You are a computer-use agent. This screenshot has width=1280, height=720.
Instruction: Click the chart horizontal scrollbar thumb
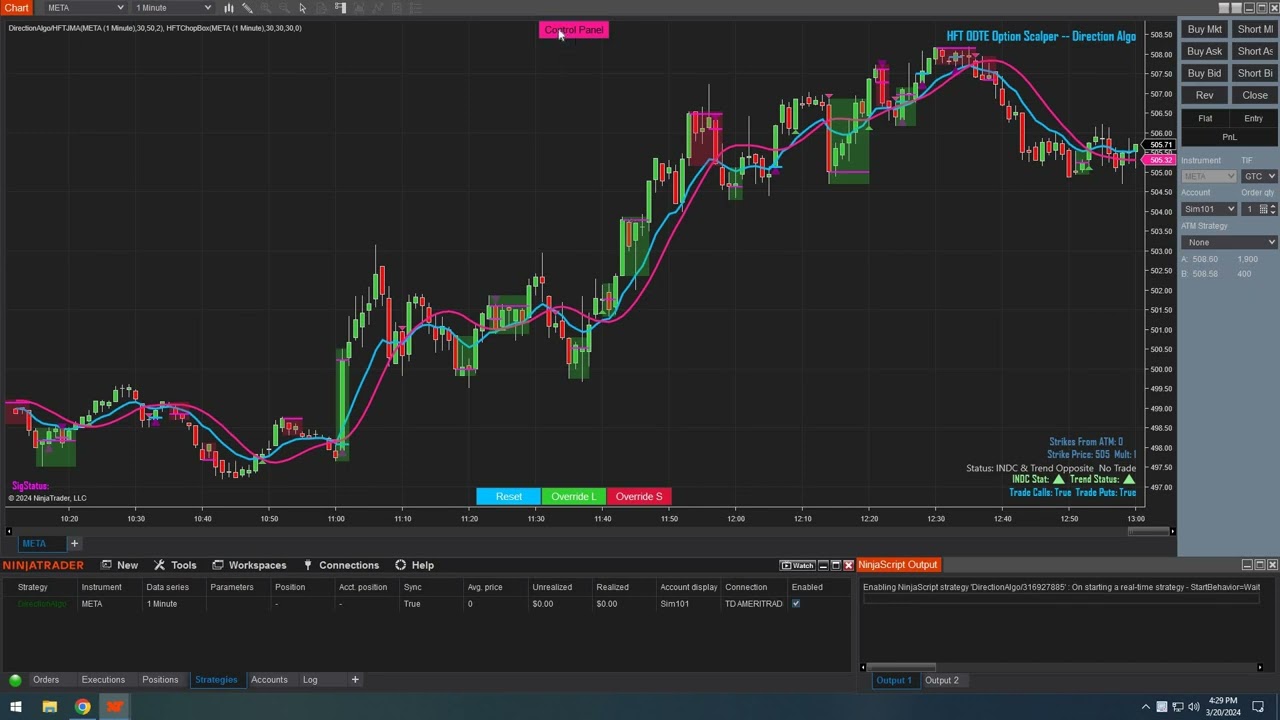pyautogui.click(x=1150, y=531)
